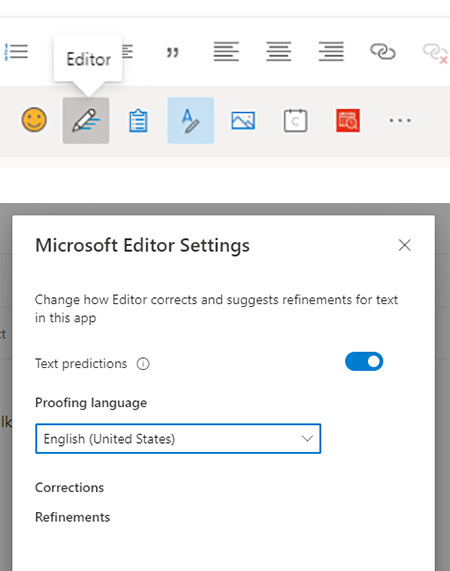This screenshot has width=450, height=571.
Task: Turn on numbered list
Action: [x=16, y=52]
